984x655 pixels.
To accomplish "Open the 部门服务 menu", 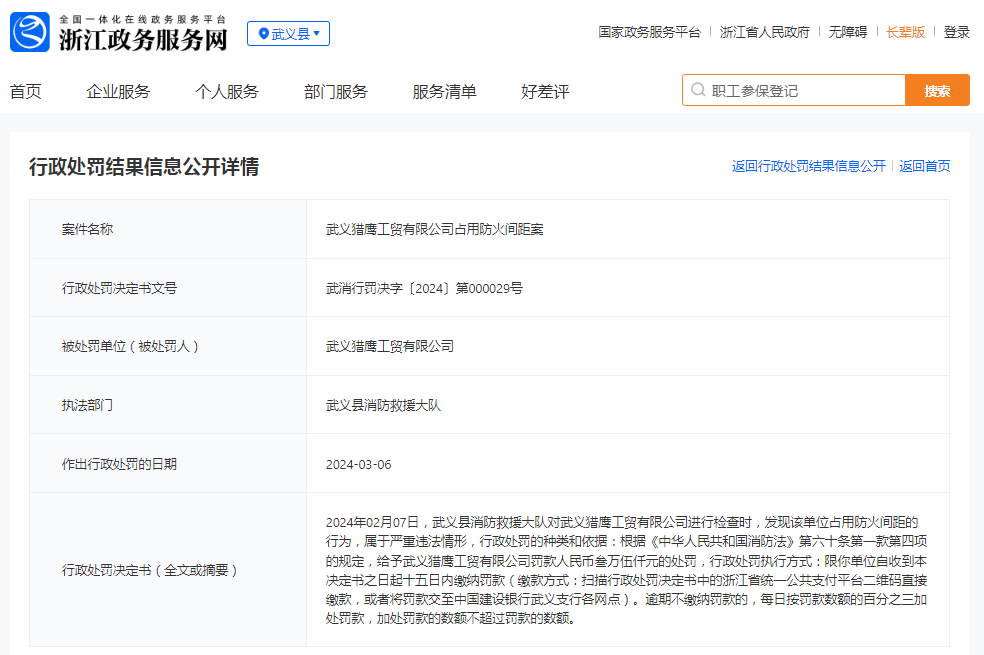I will point(336,92).
